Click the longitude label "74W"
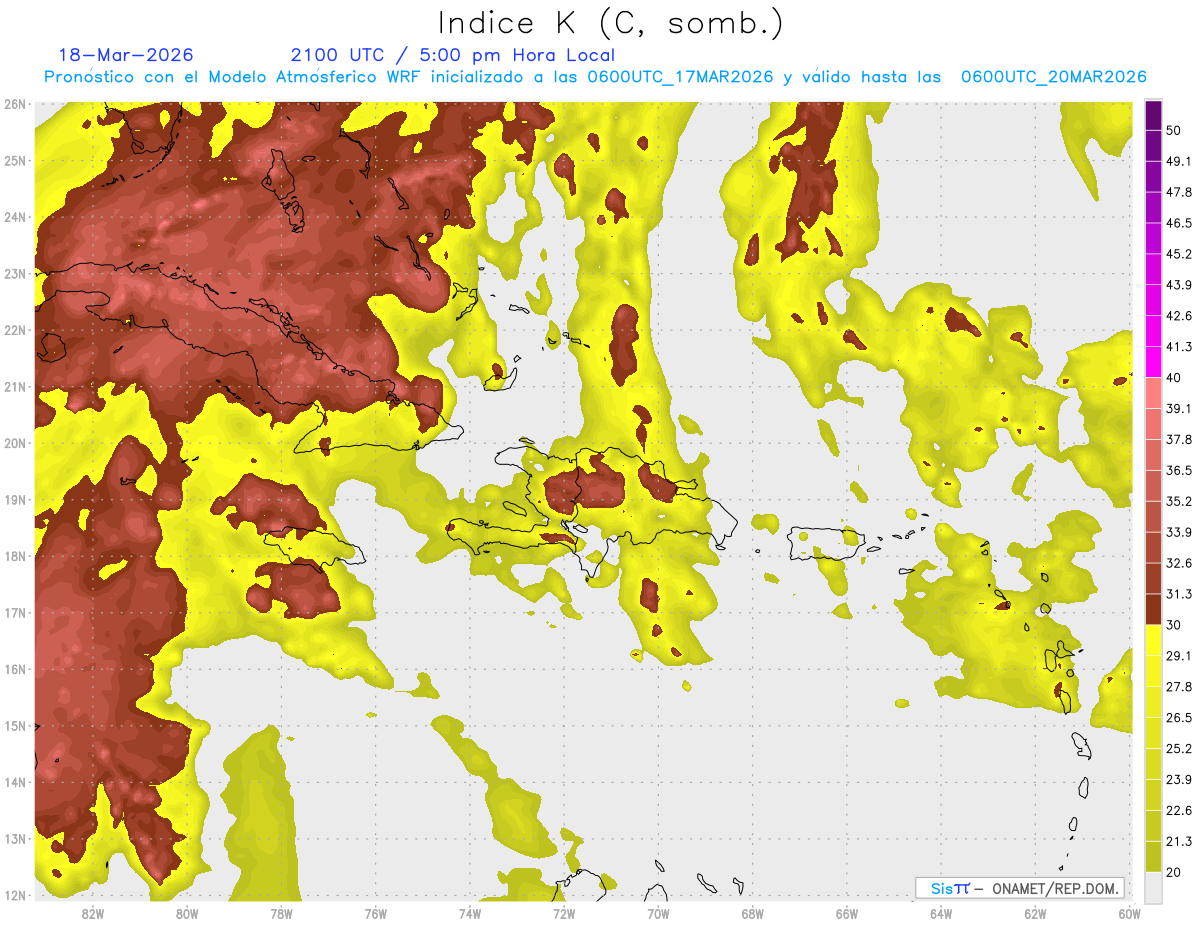This screenshot has width=1200, height=927. pyautogui.click(x=469, y=914)
